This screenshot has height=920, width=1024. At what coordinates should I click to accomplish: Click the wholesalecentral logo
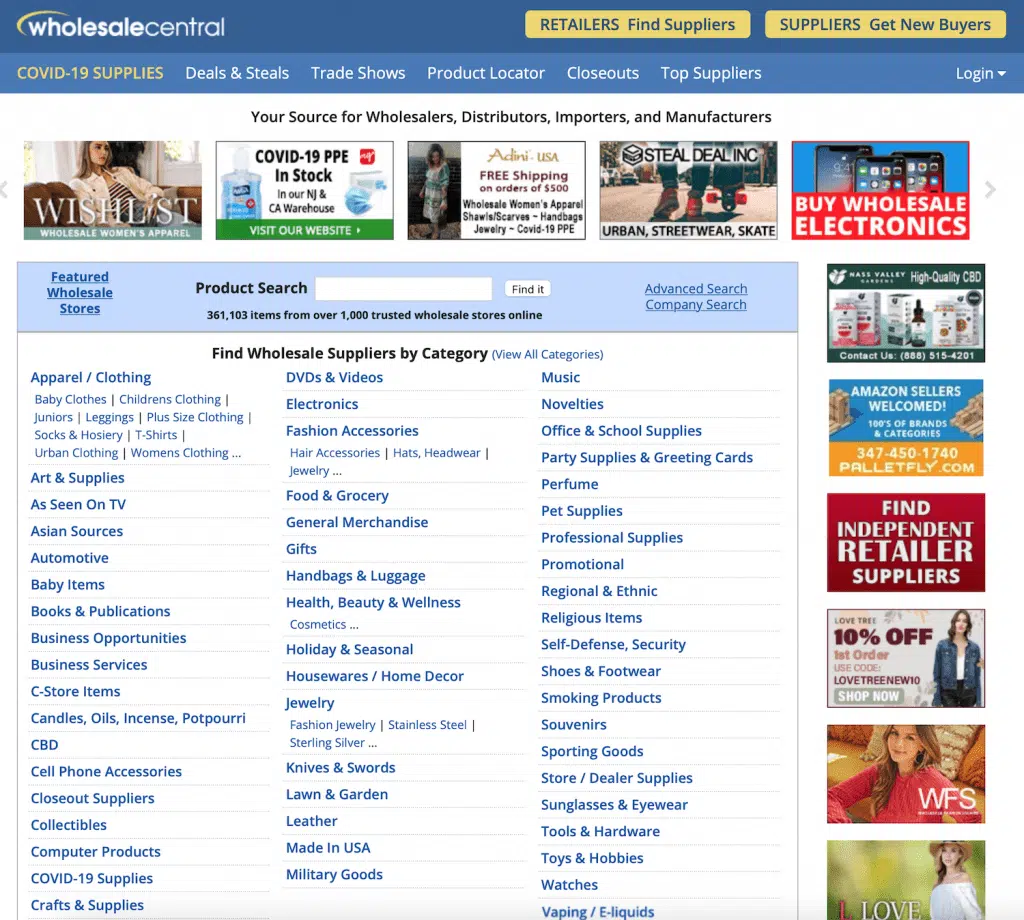click(121, 25)
